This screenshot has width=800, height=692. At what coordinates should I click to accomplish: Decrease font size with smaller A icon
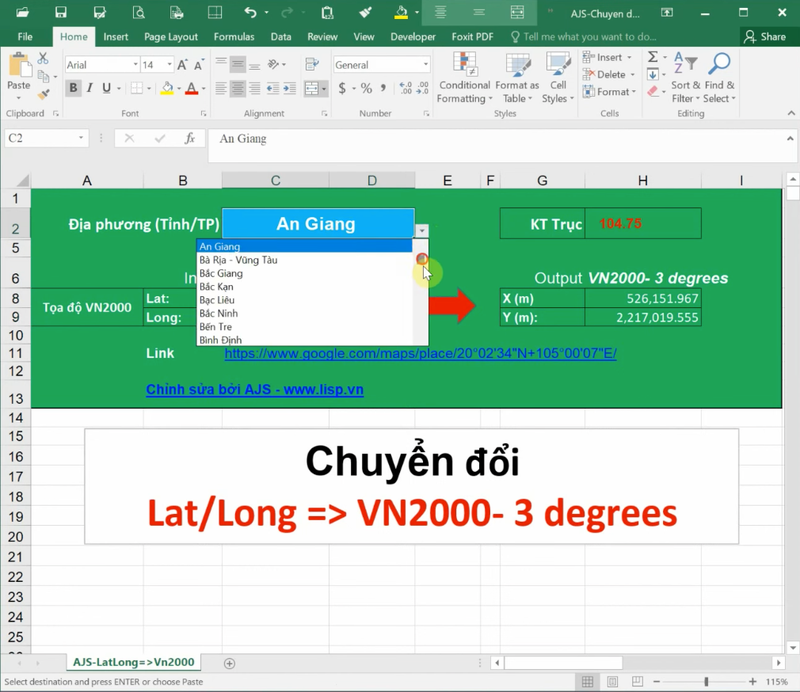(199, 65)
